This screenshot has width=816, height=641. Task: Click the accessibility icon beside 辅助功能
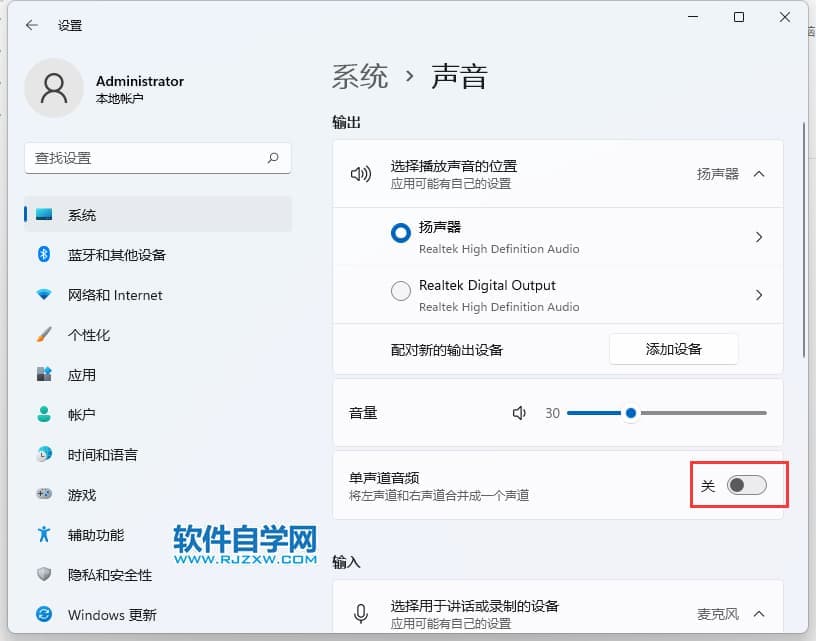(x=44, y=535)
